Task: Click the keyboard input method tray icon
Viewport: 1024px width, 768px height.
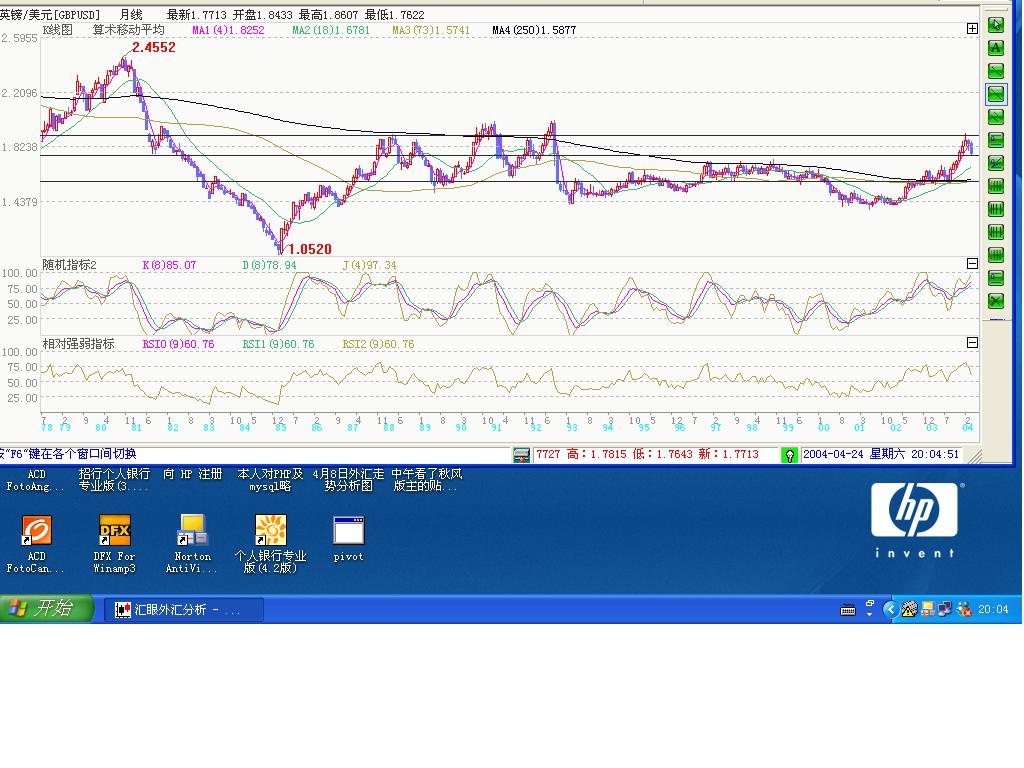Action: pyautogui.click(x=848, y=610)
